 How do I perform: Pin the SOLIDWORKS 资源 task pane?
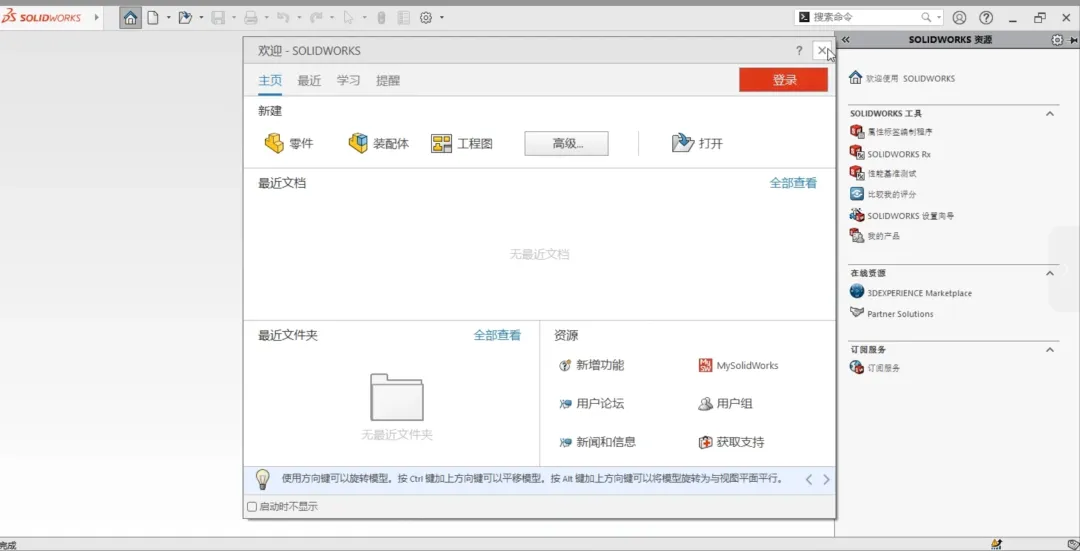[1073, 40]
